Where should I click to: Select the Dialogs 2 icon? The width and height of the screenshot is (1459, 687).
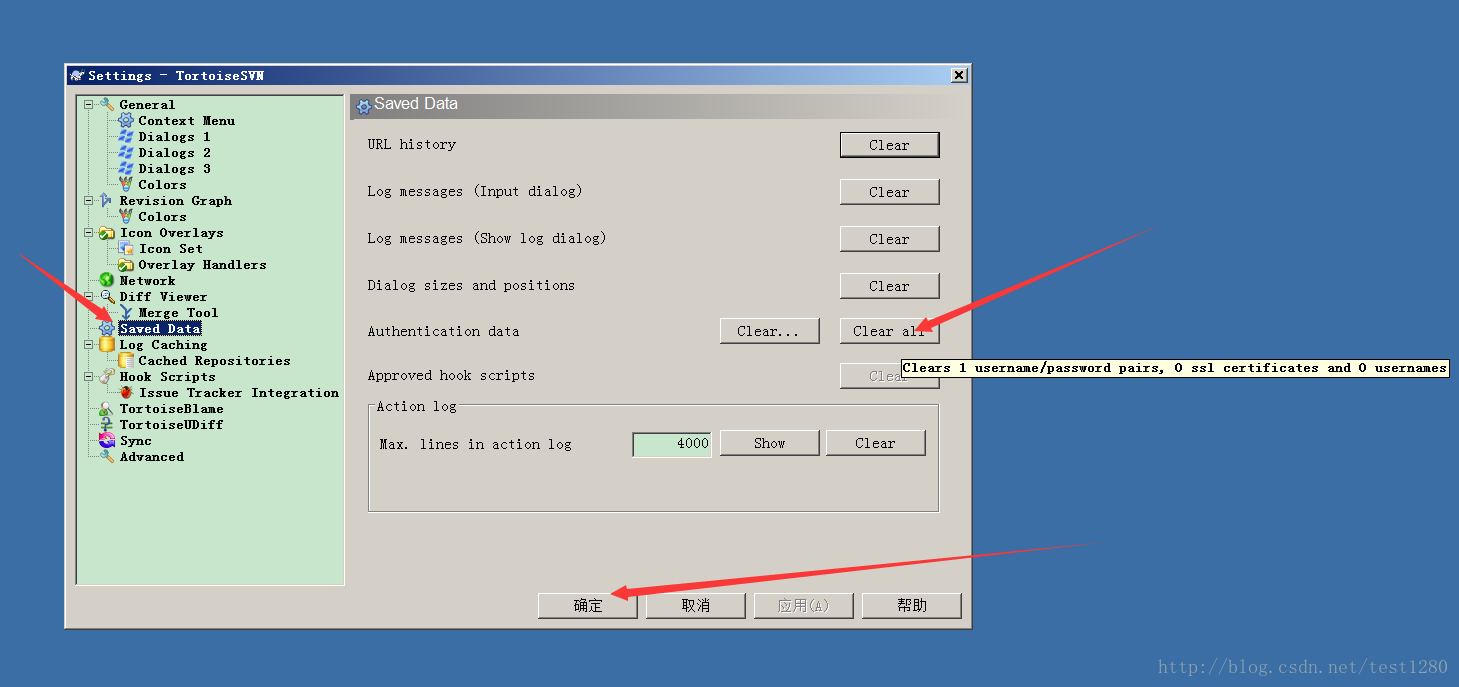click(126, 152)
